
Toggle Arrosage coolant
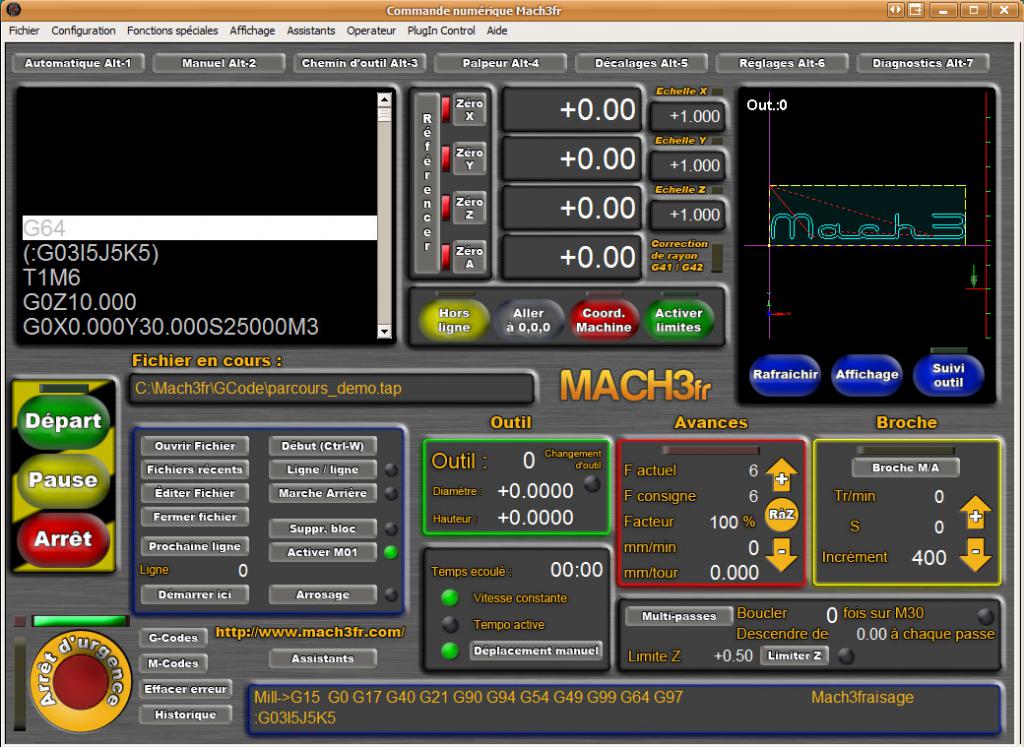coord(323,595)
